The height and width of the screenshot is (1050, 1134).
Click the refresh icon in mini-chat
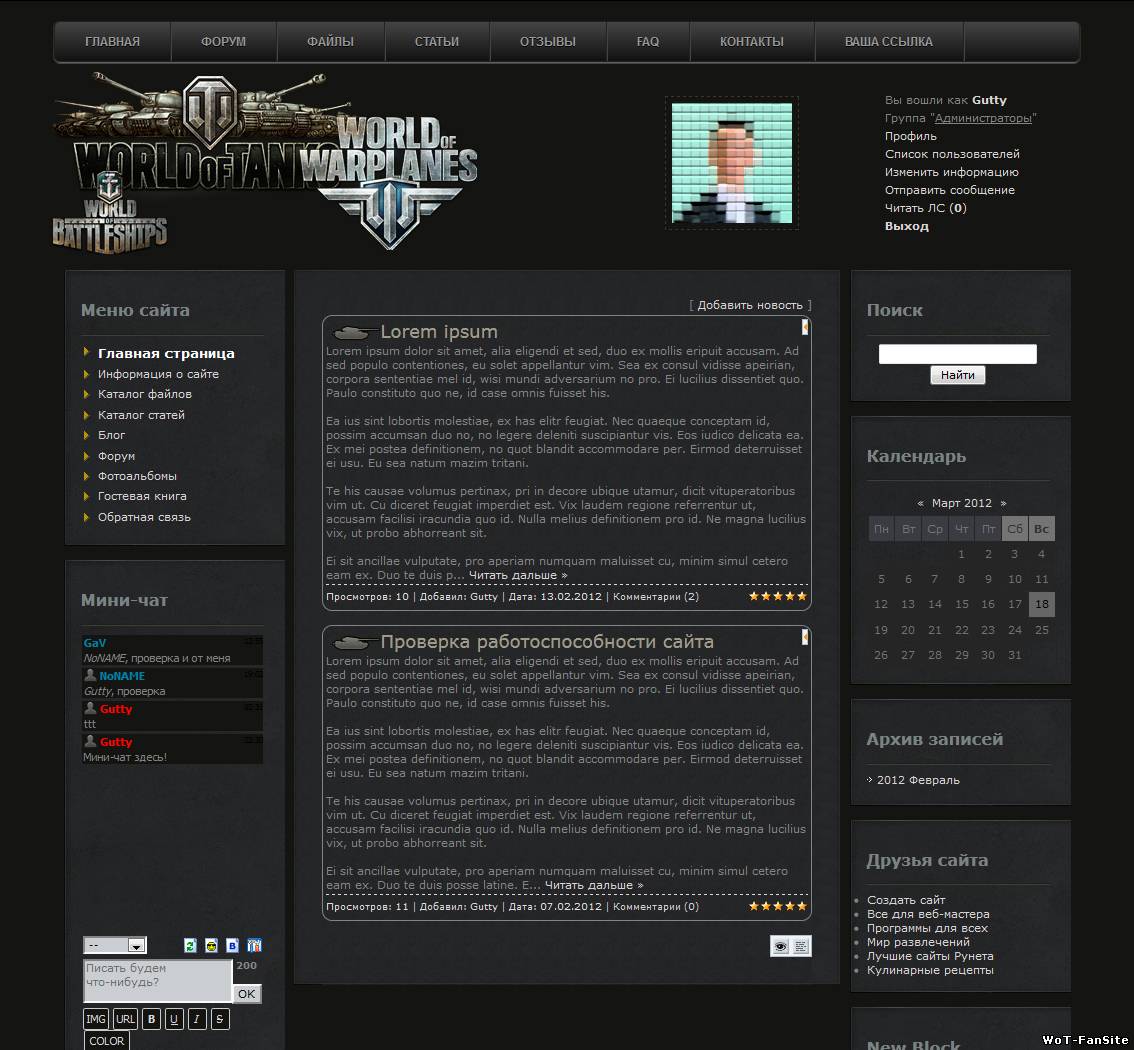pyautogui.click(x=190, y=945)
